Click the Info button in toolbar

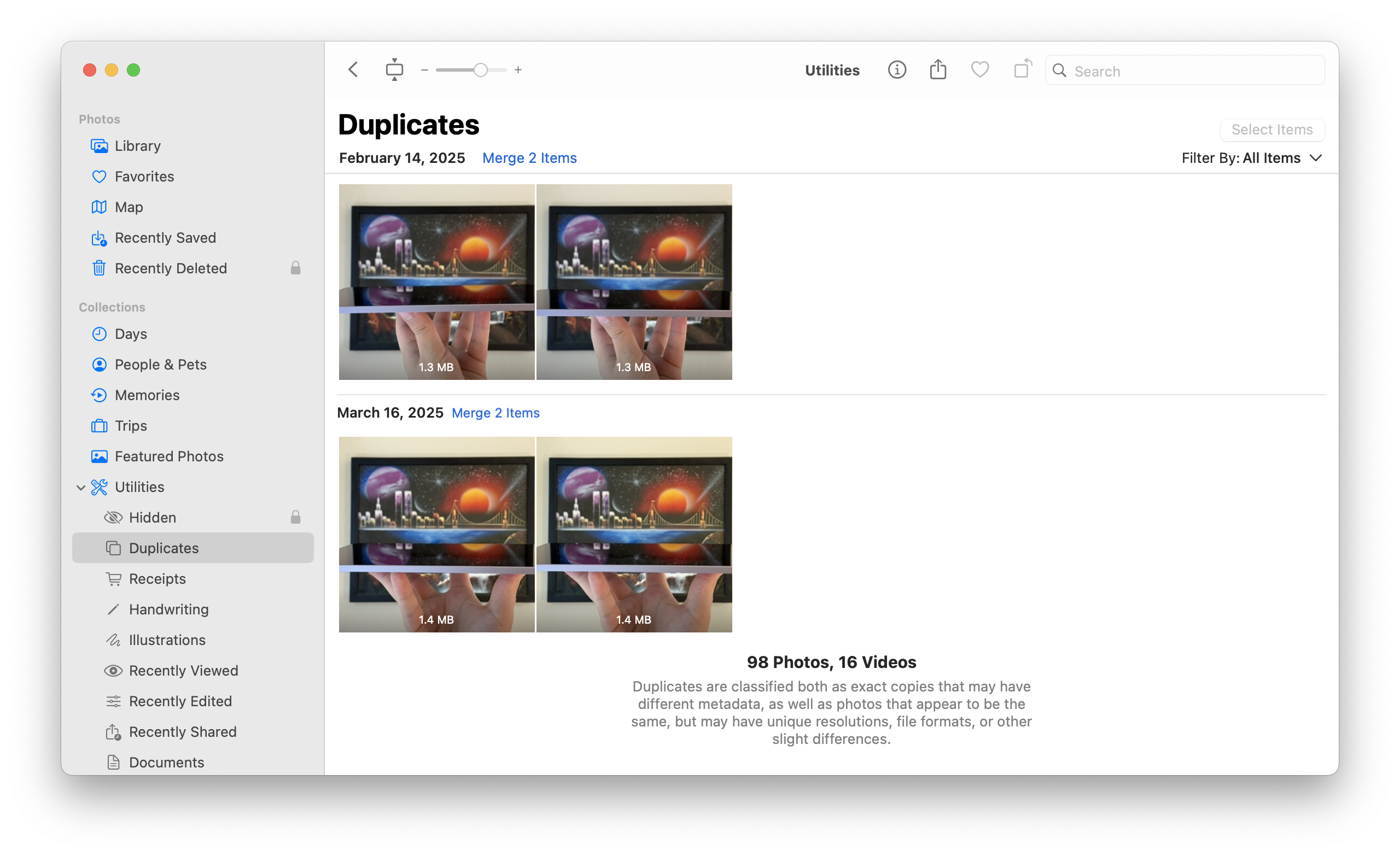point(896,70)
